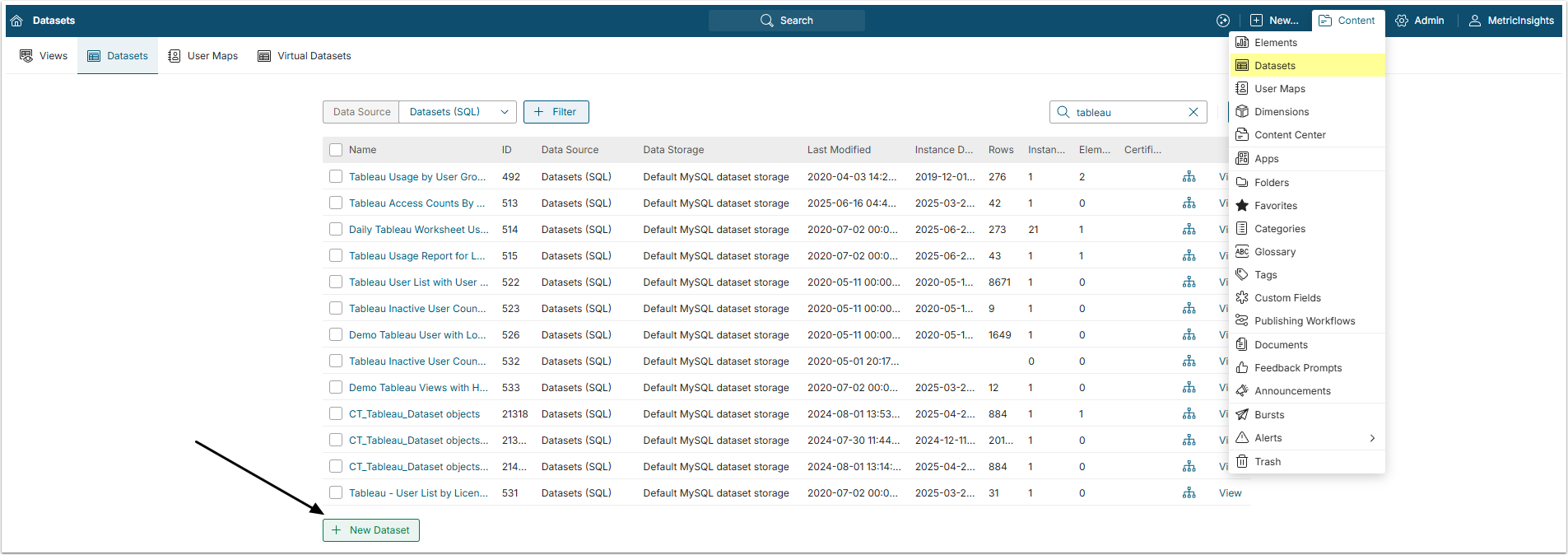This screenshot has height=555, width=1568.
Task: Click the New Dataset button
Action: (371, 530)
